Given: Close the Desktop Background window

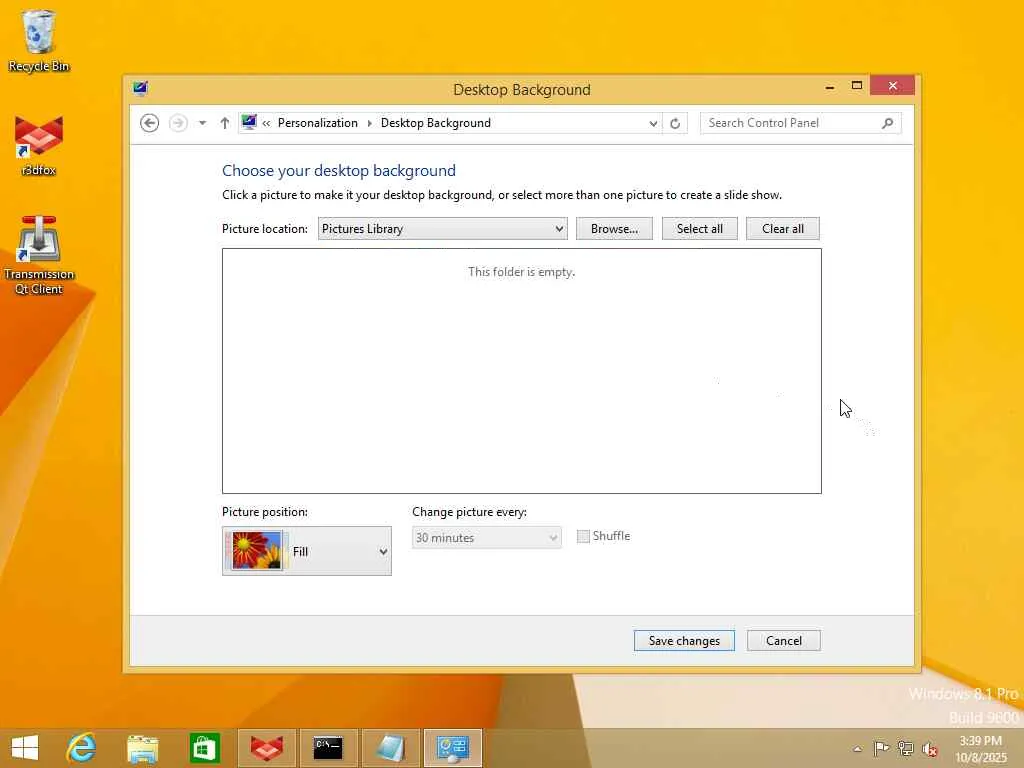Looking at the screenshot, I should tap(892, 86).
